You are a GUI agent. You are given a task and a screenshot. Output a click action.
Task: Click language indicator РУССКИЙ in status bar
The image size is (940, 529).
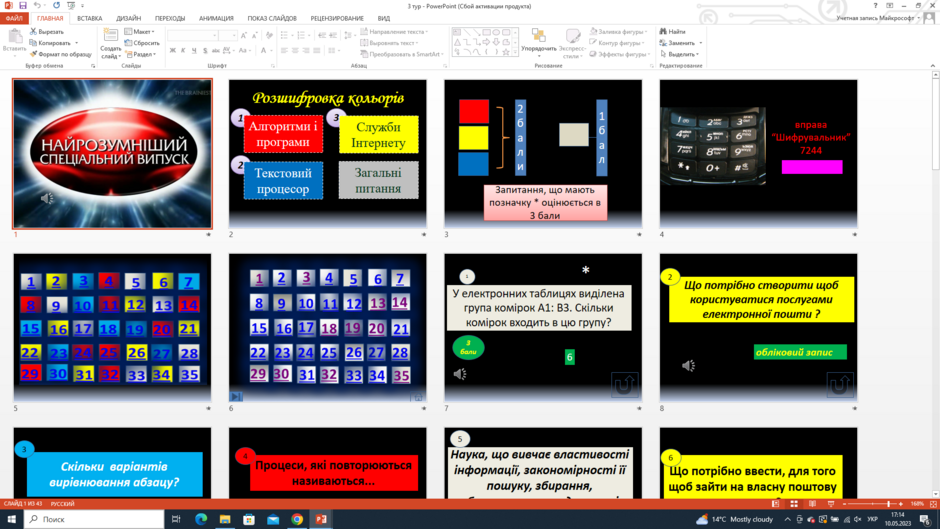[62, 504]
